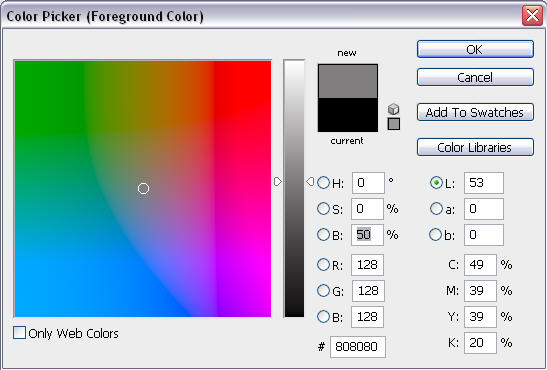Click the hex code field 808080

pyautogui.click(x=358, y=347)
